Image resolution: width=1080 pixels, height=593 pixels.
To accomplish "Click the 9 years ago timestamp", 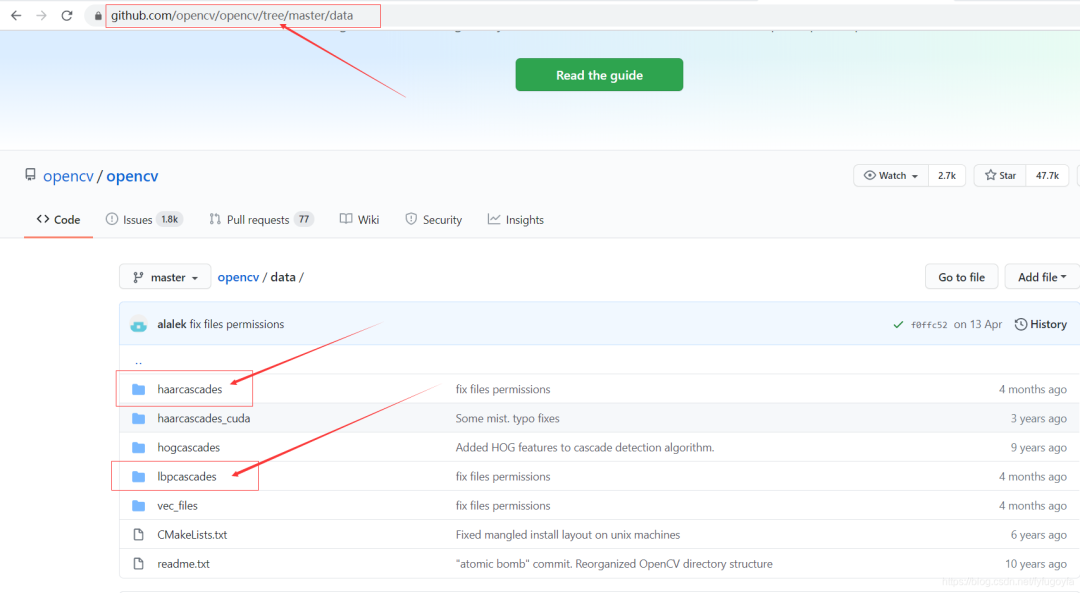I will pos(1038,447).
